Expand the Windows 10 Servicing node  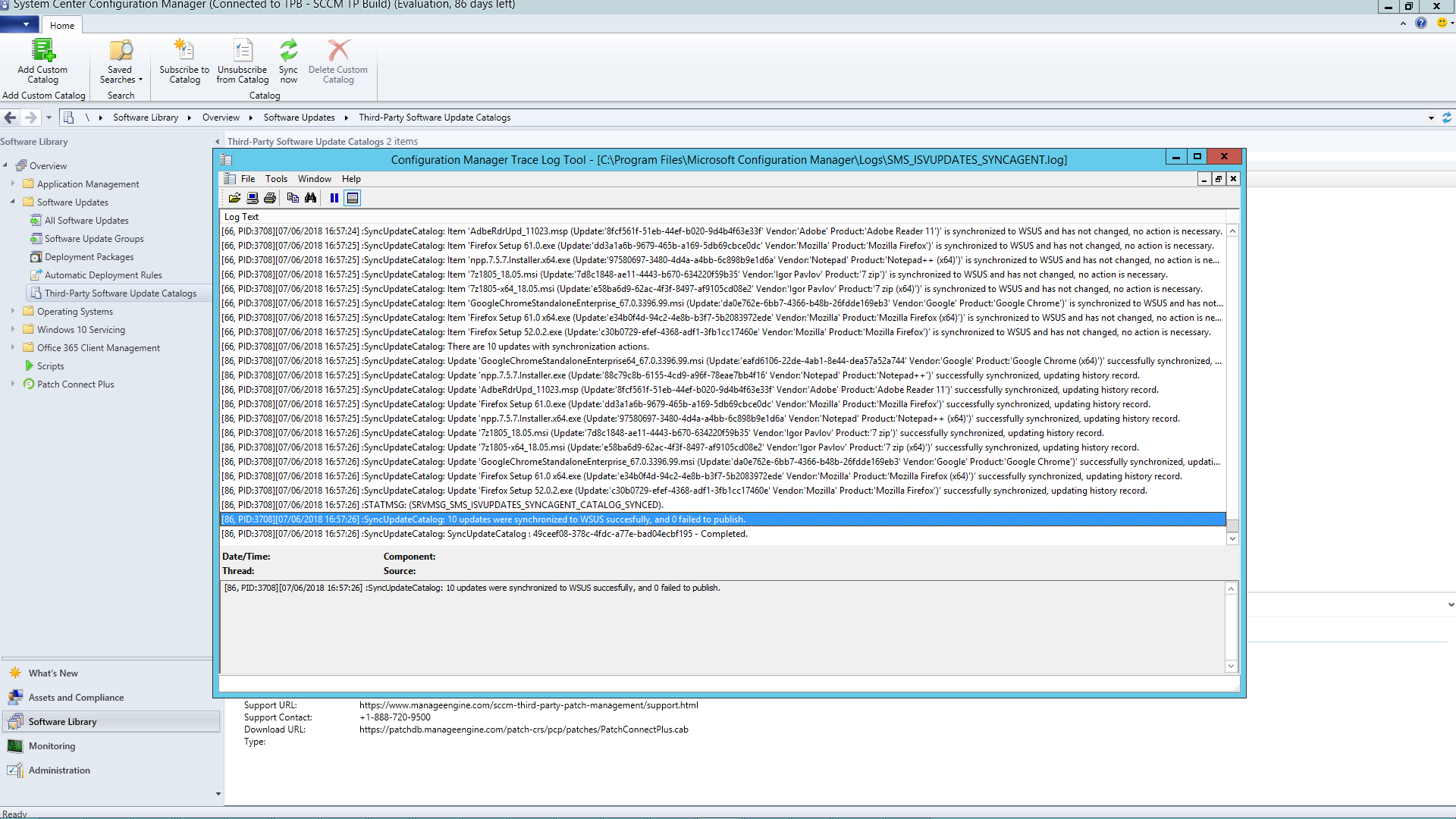pos(13,329)
